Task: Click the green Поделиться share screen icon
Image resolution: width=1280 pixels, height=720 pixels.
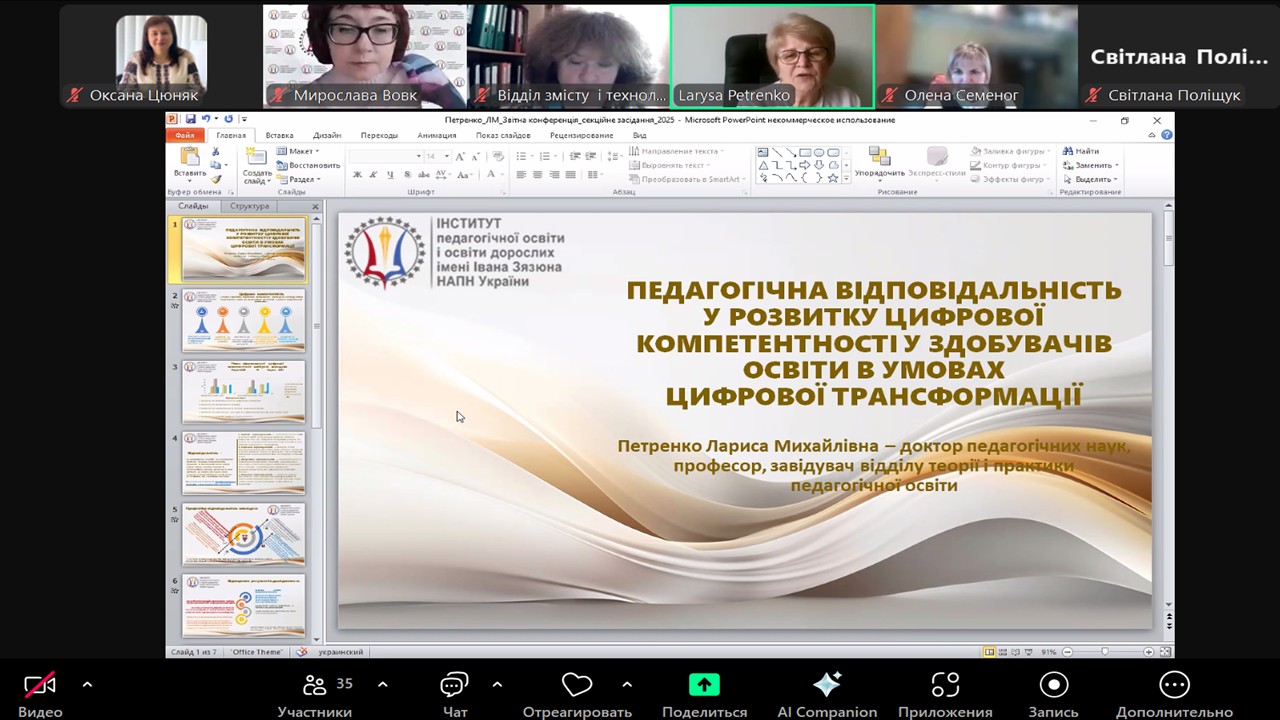Action: pyautogui.click(x=704, y=685)
